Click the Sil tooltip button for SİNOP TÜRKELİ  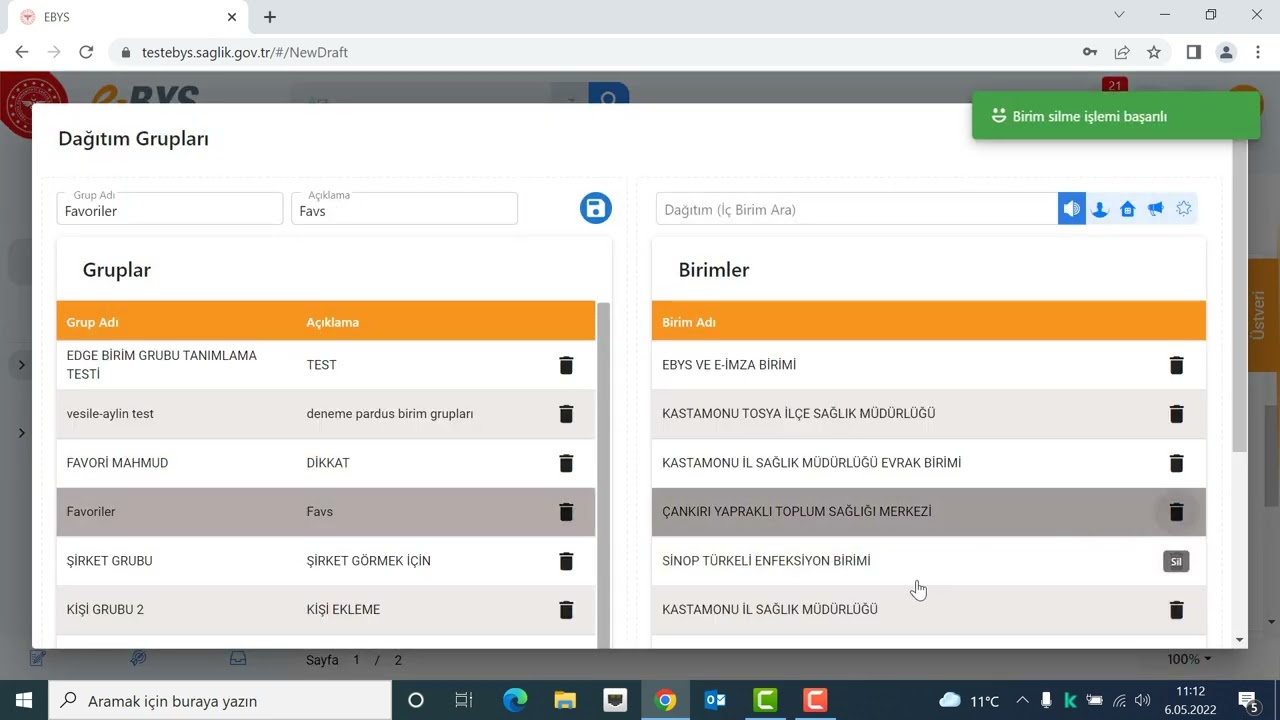point(1176,561)
